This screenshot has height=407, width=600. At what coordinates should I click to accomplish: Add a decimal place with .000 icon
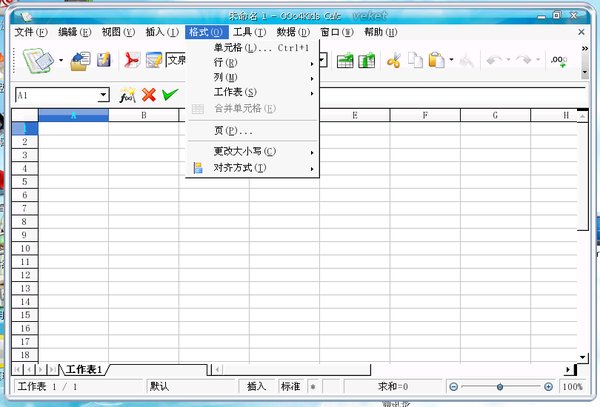coord(559,61)
